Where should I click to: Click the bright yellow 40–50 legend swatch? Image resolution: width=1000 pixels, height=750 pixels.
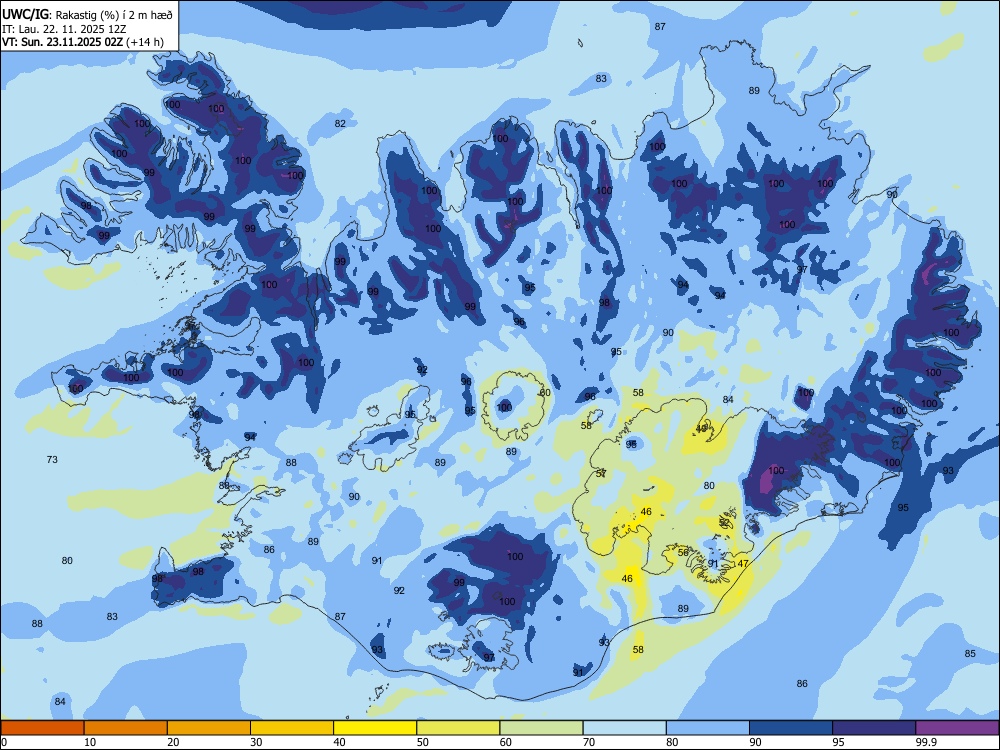tap(375, 728)
